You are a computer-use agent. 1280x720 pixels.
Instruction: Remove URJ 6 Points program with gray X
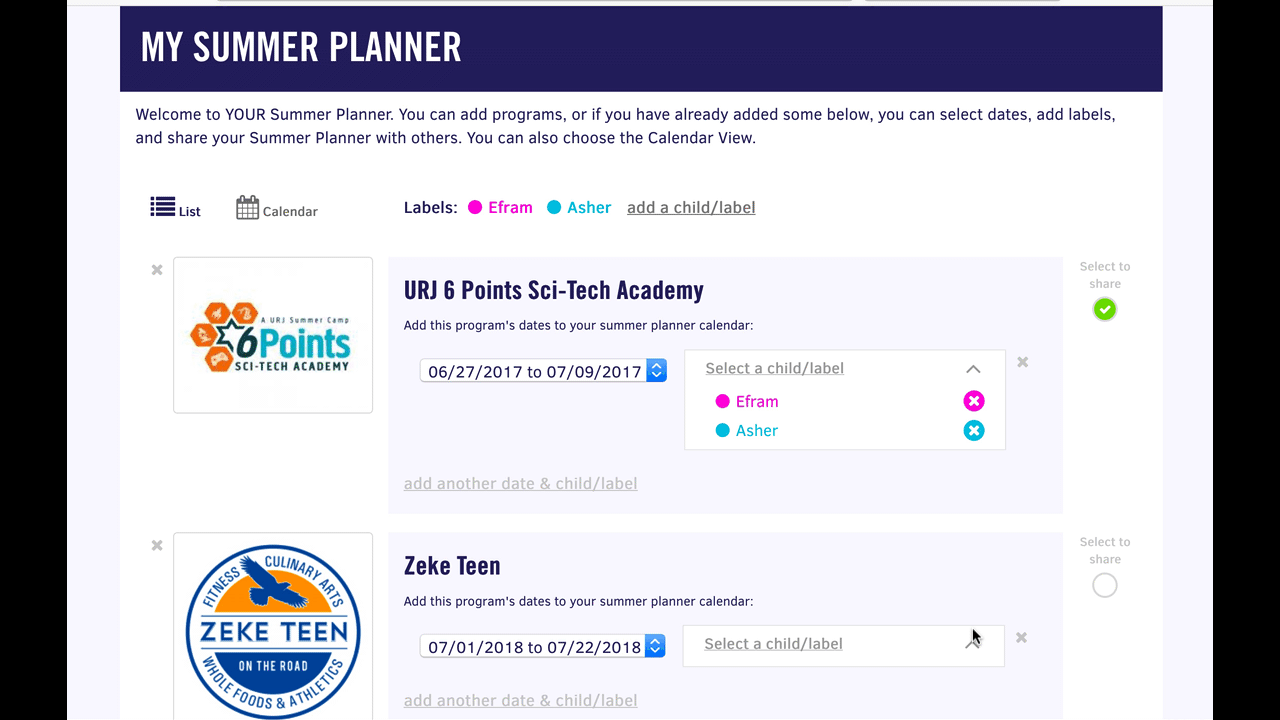point(157,270)
